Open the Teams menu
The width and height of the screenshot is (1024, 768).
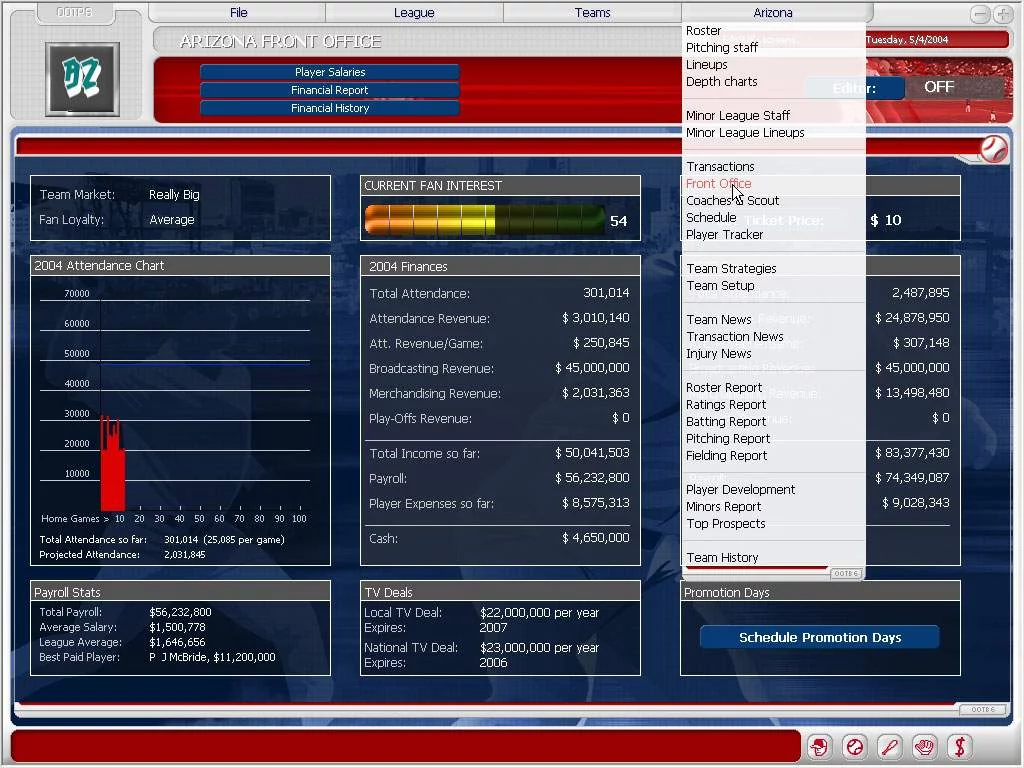click(592, 12)
